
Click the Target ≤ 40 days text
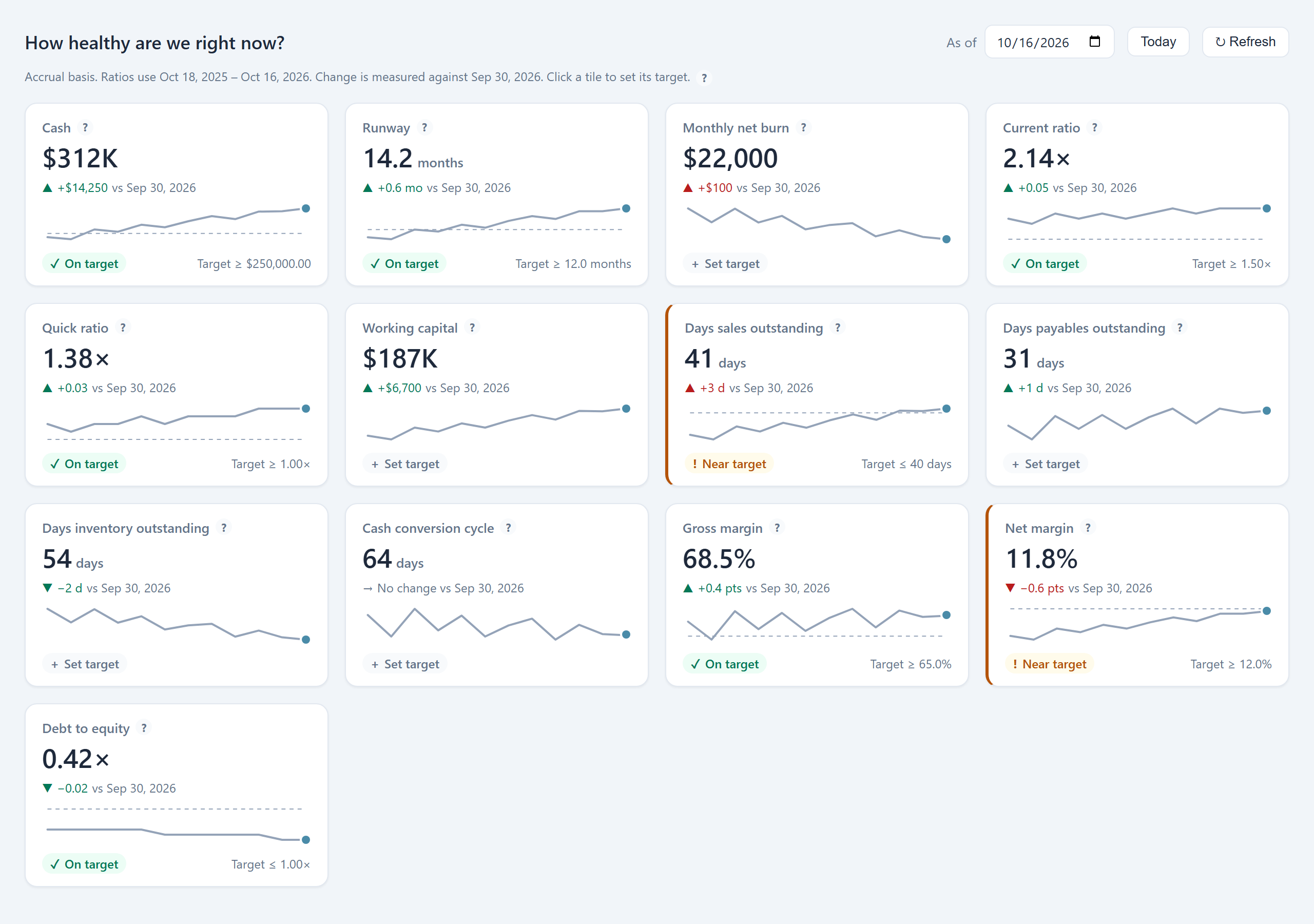(x=906, y=464)
